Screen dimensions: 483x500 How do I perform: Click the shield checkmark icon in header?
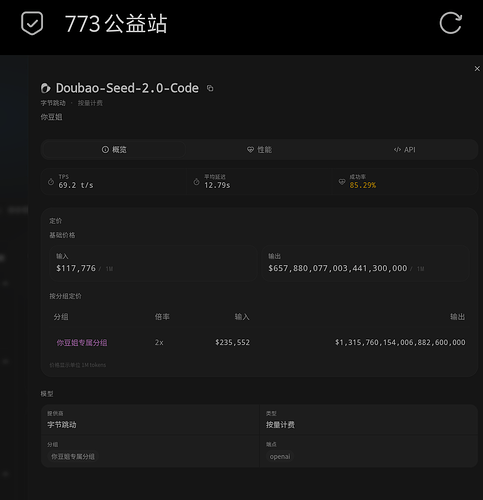(32, 23)
